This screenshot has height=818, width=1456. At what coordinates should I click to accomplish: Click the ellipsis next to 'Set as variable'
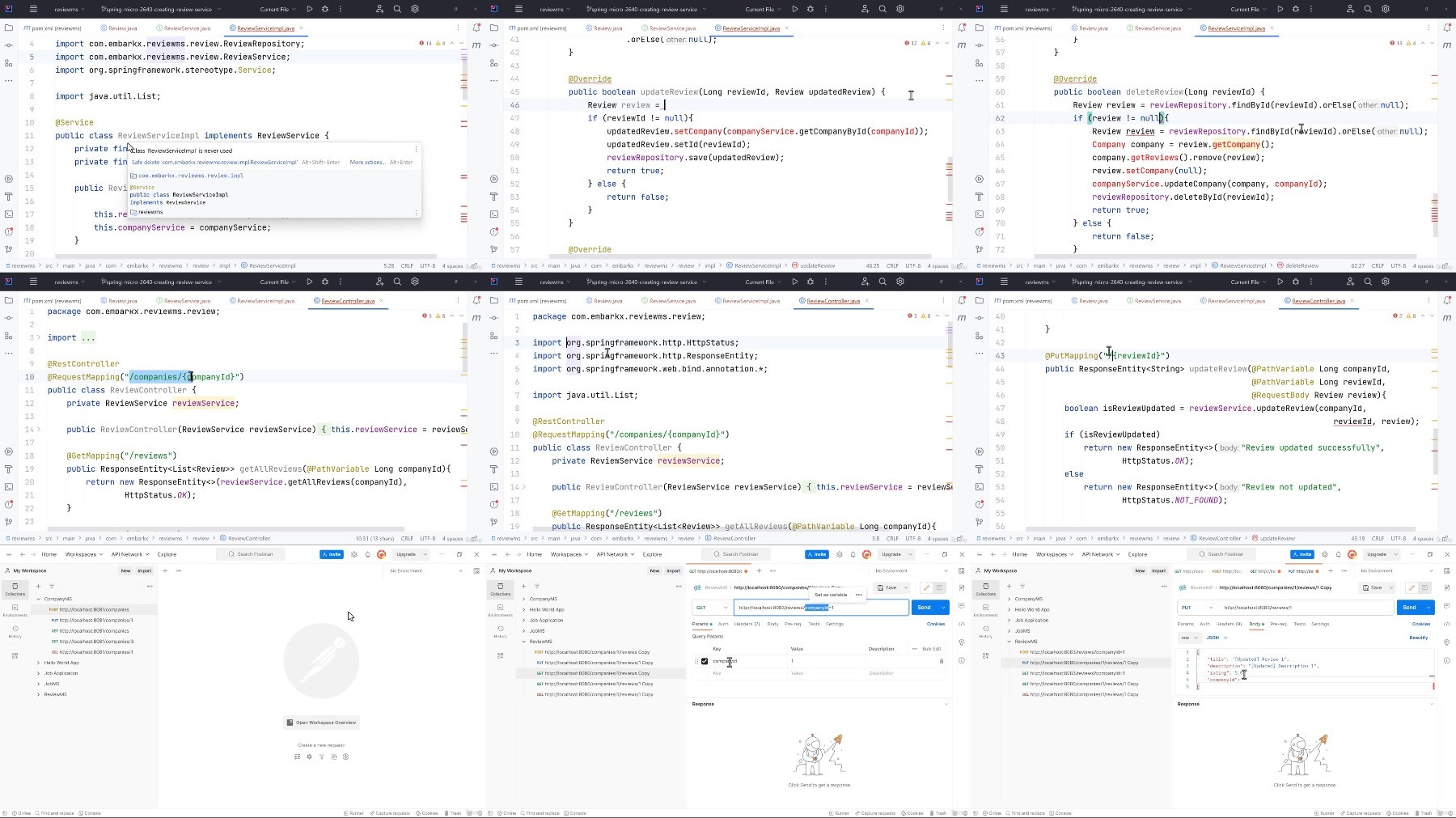tap(858, 595)
